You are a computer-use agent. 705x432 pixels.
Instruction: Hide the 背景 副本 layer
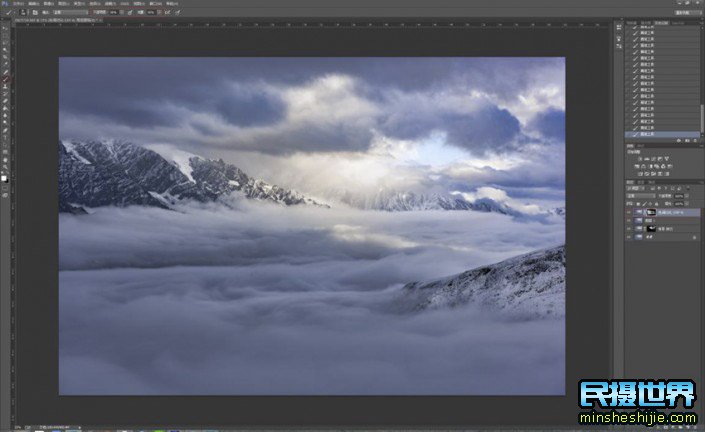[629, 229]
